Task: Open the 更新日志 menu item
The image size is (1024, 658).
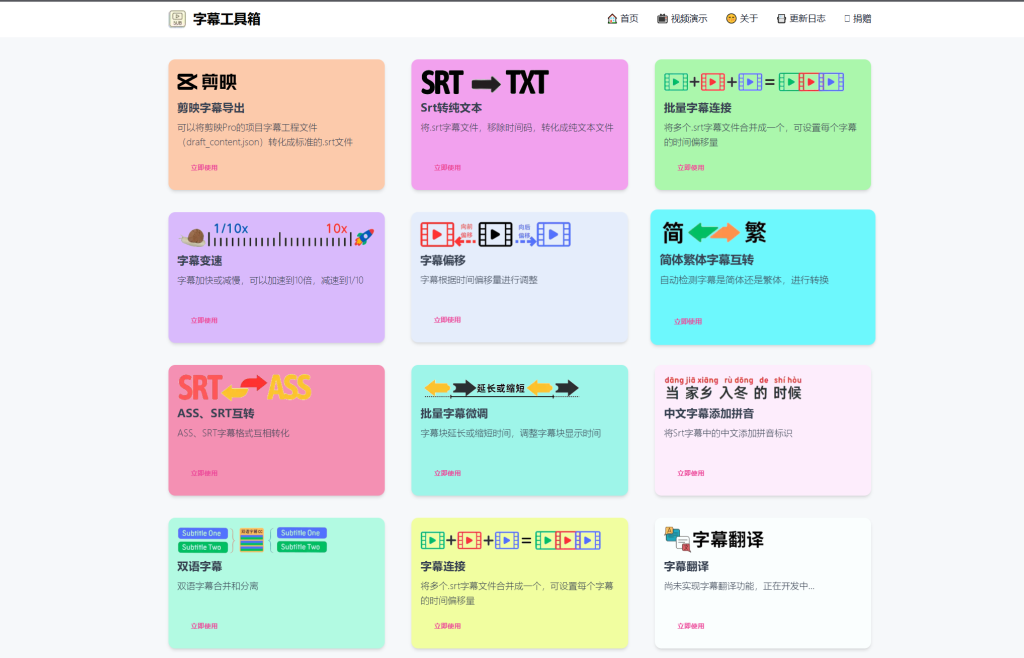Action: (x=802, y=18)
